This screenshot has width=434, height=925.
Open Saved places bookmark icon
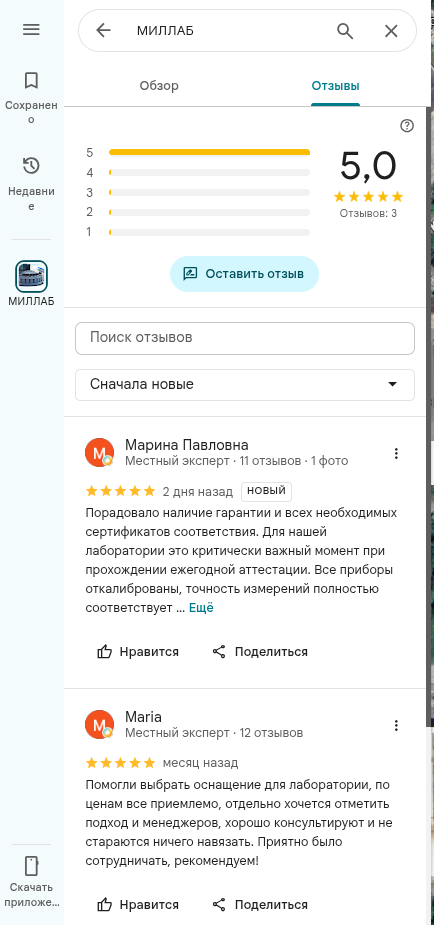(x=31, y=80)
